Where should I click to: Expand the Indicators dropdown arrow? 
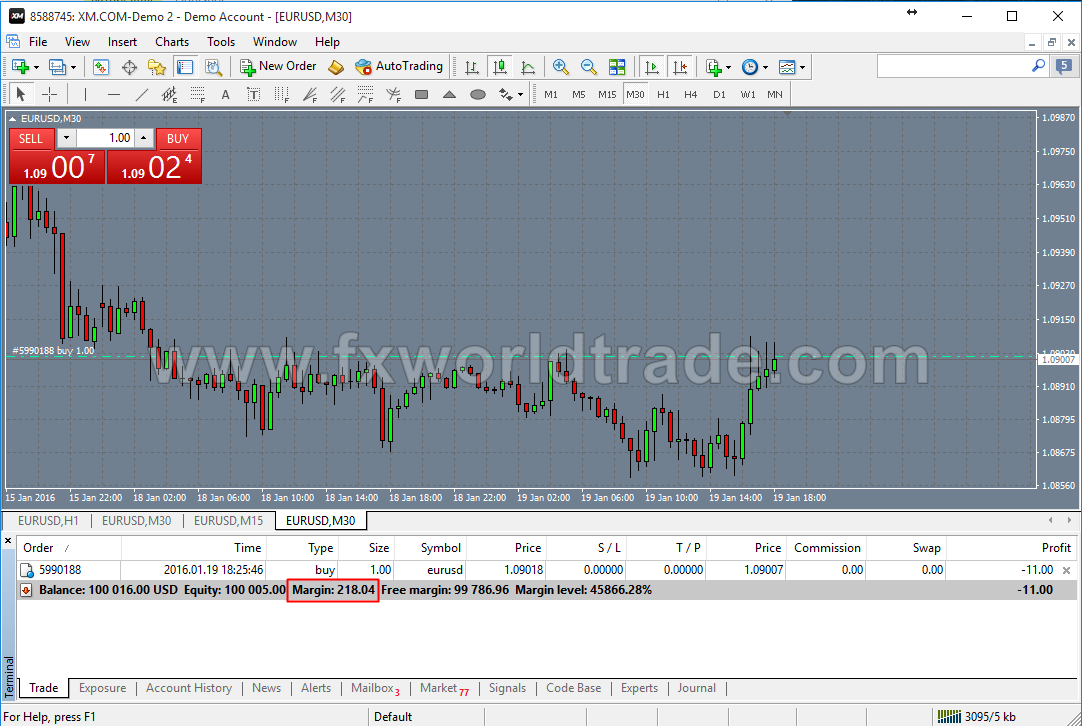click(x=729, y=68)
